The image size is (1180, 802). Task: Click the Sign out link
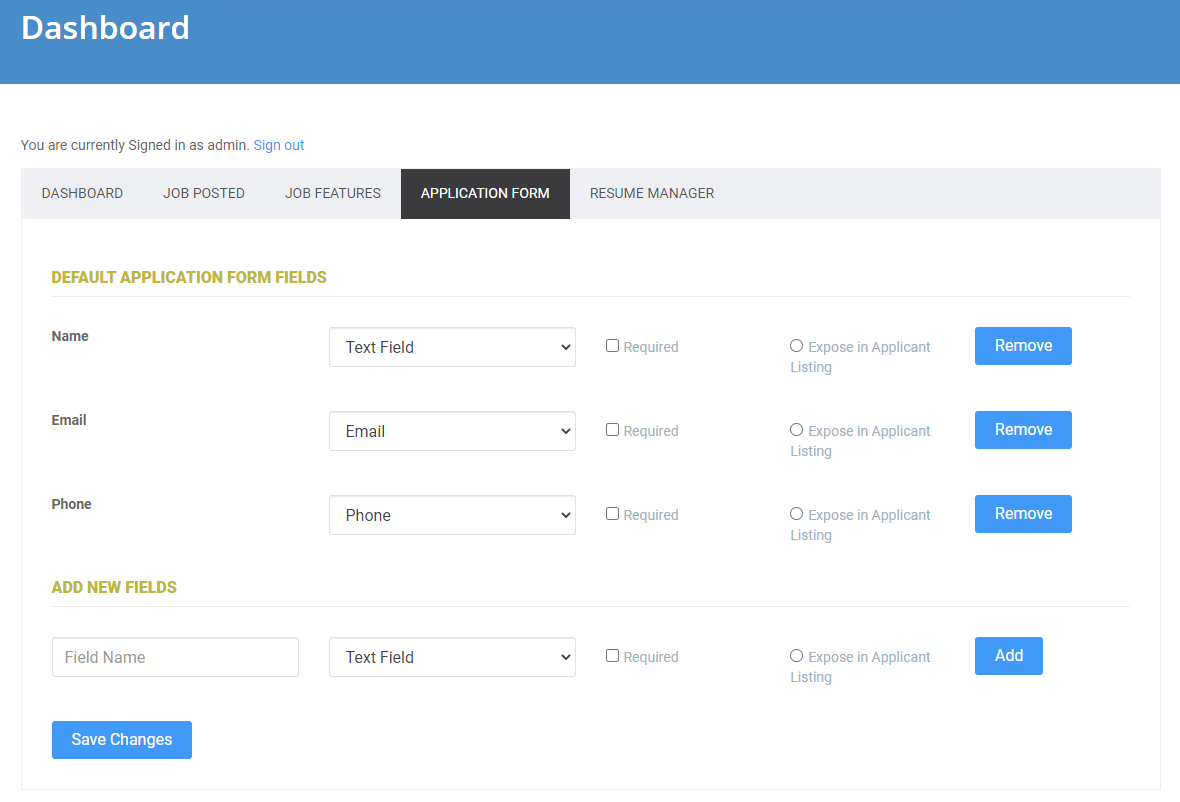tap(278, 145)
